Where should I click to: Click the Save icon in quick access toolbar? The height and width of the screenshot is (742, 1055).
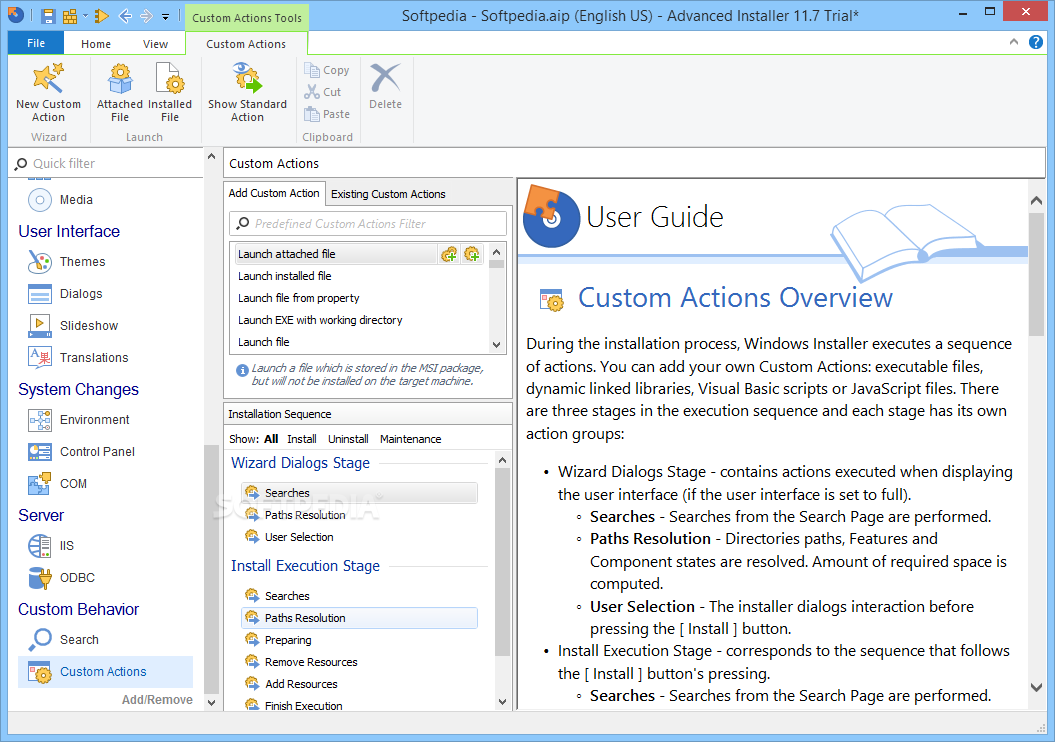tap(48, 16)
